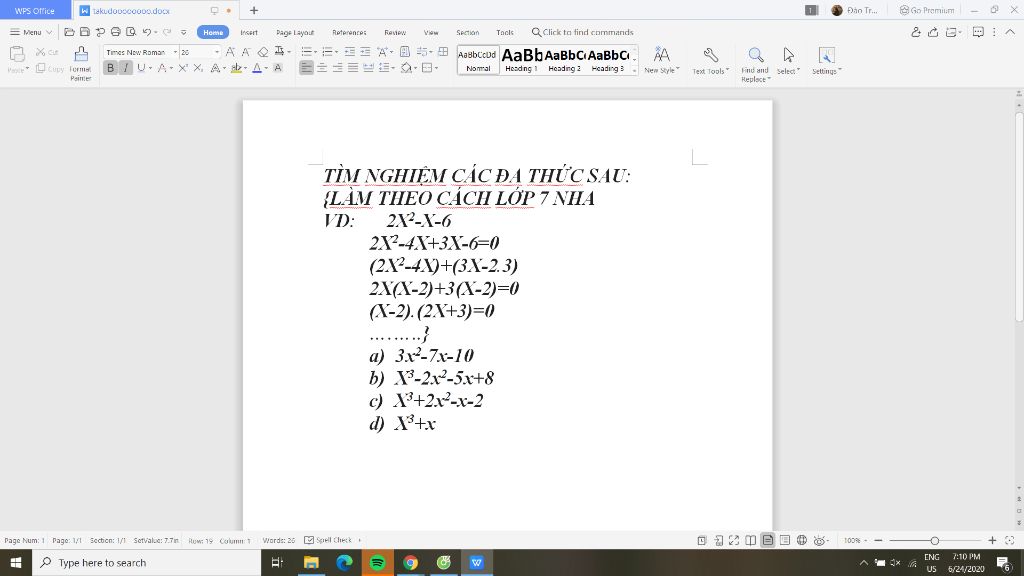The image size is (1024, 576).
Task: Select the Format Painter tool
Action: pyautogui.click(x=80, y=63)
